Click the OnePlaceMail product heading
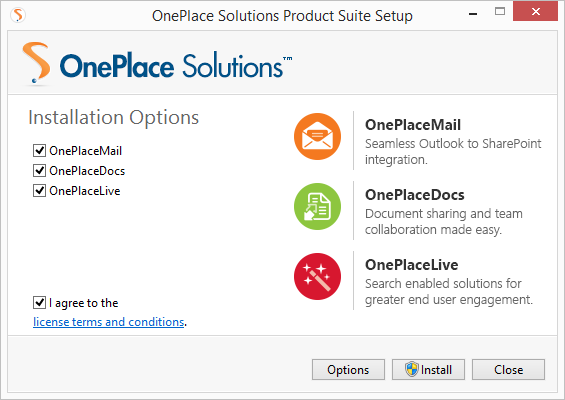This screenshot has width=565, height=400. [x=413, y=125]
